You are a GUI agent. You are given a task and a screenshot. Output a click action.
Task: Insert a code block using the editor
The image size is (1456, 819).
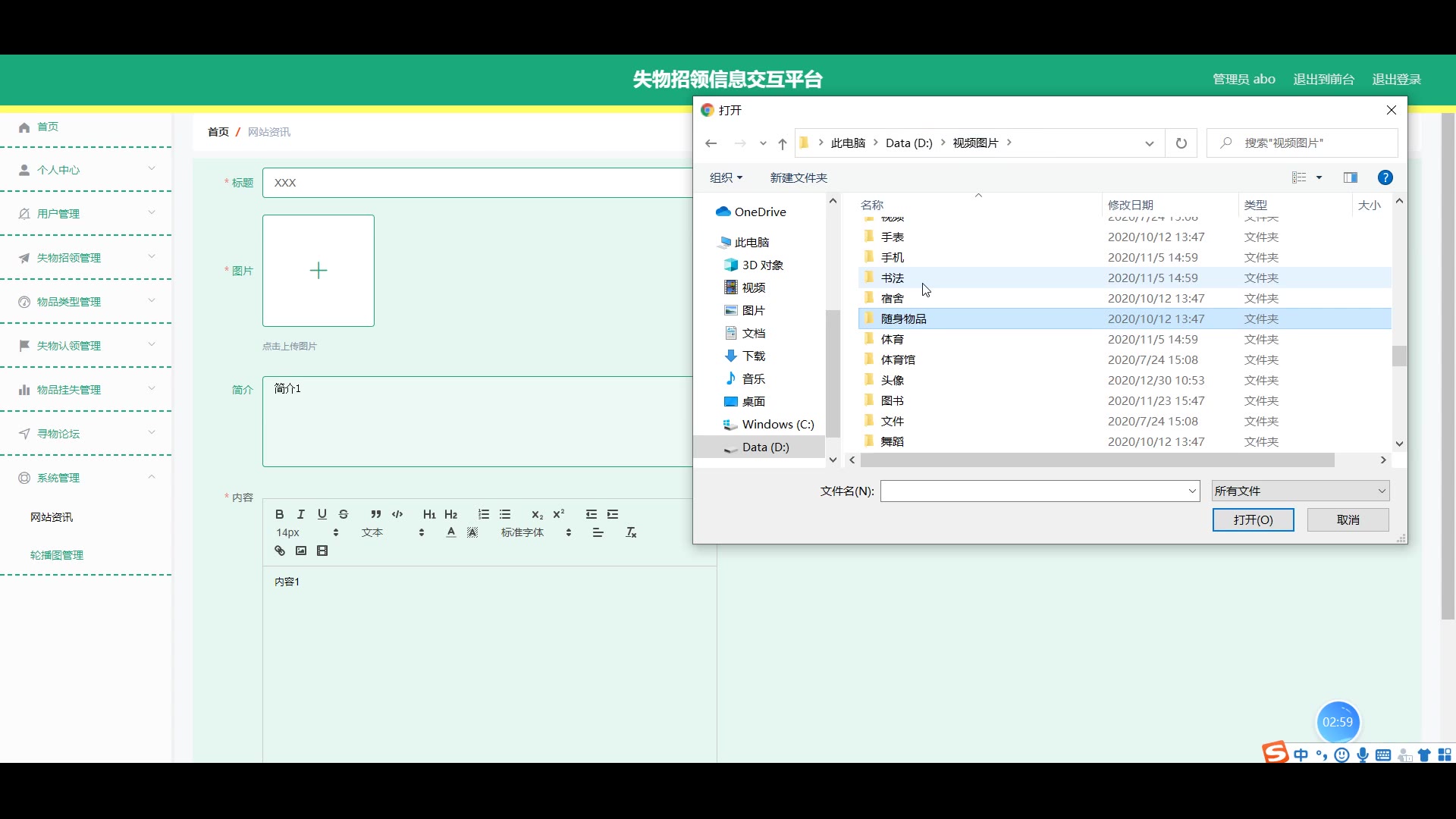click(397, 514)
